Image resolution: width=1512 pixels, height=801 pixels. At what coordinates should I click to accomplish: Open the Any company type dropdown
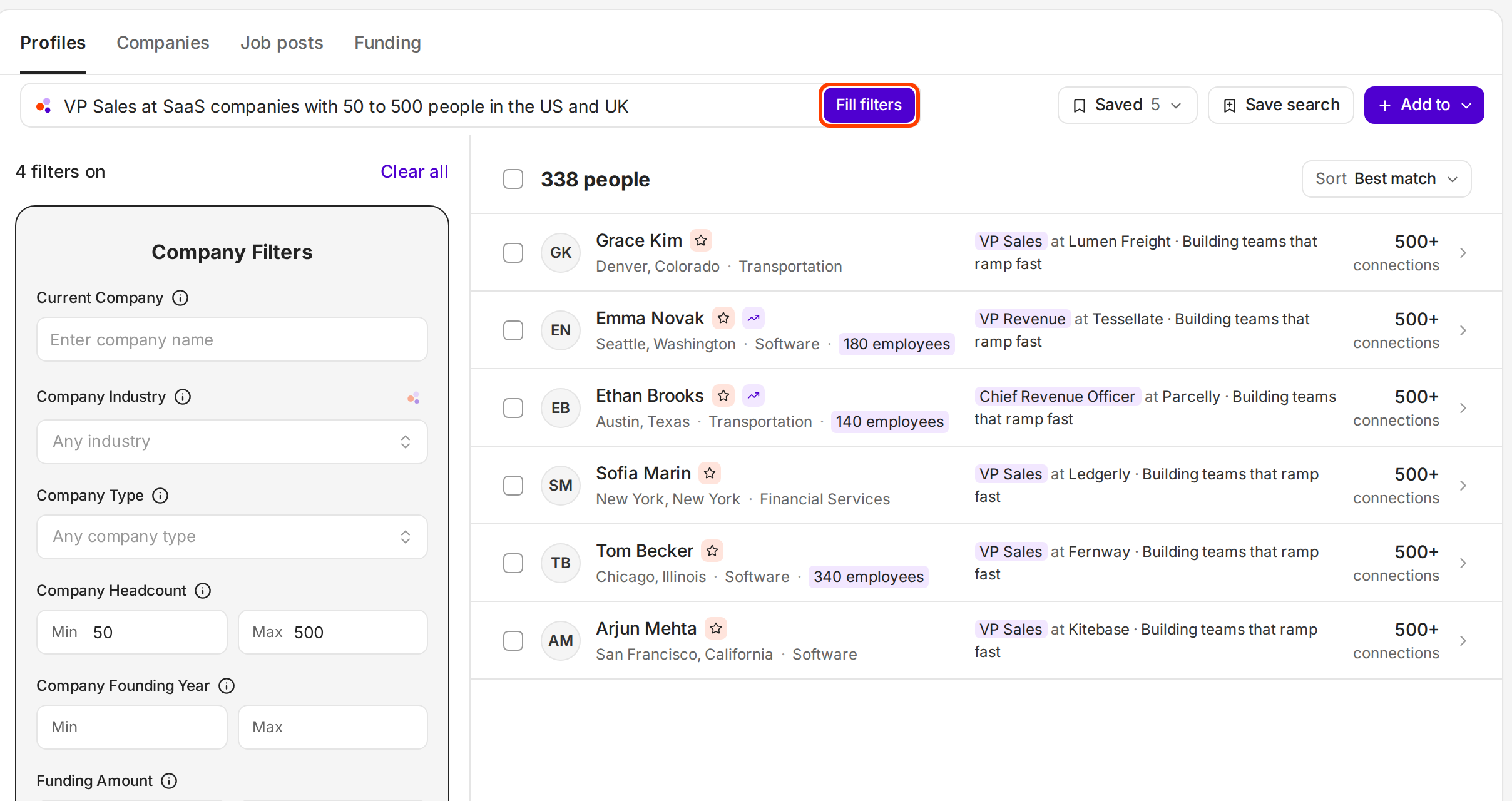pyautogui.click(x=232, y=537)
